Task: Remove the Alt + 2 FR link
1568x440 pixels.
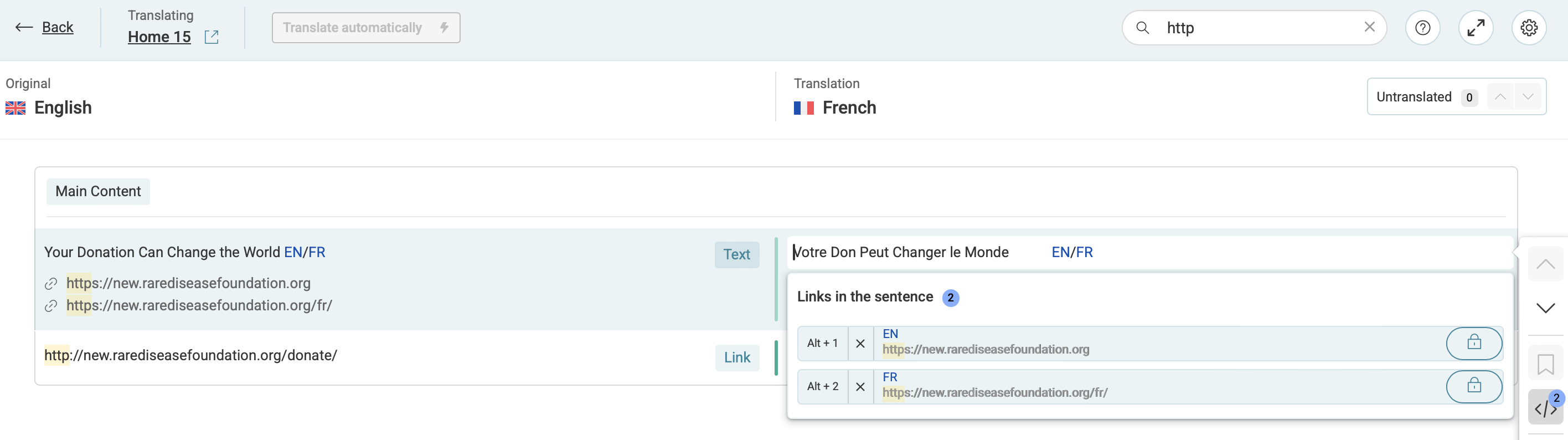Action: pyautogui.click(x=860, y=386)
